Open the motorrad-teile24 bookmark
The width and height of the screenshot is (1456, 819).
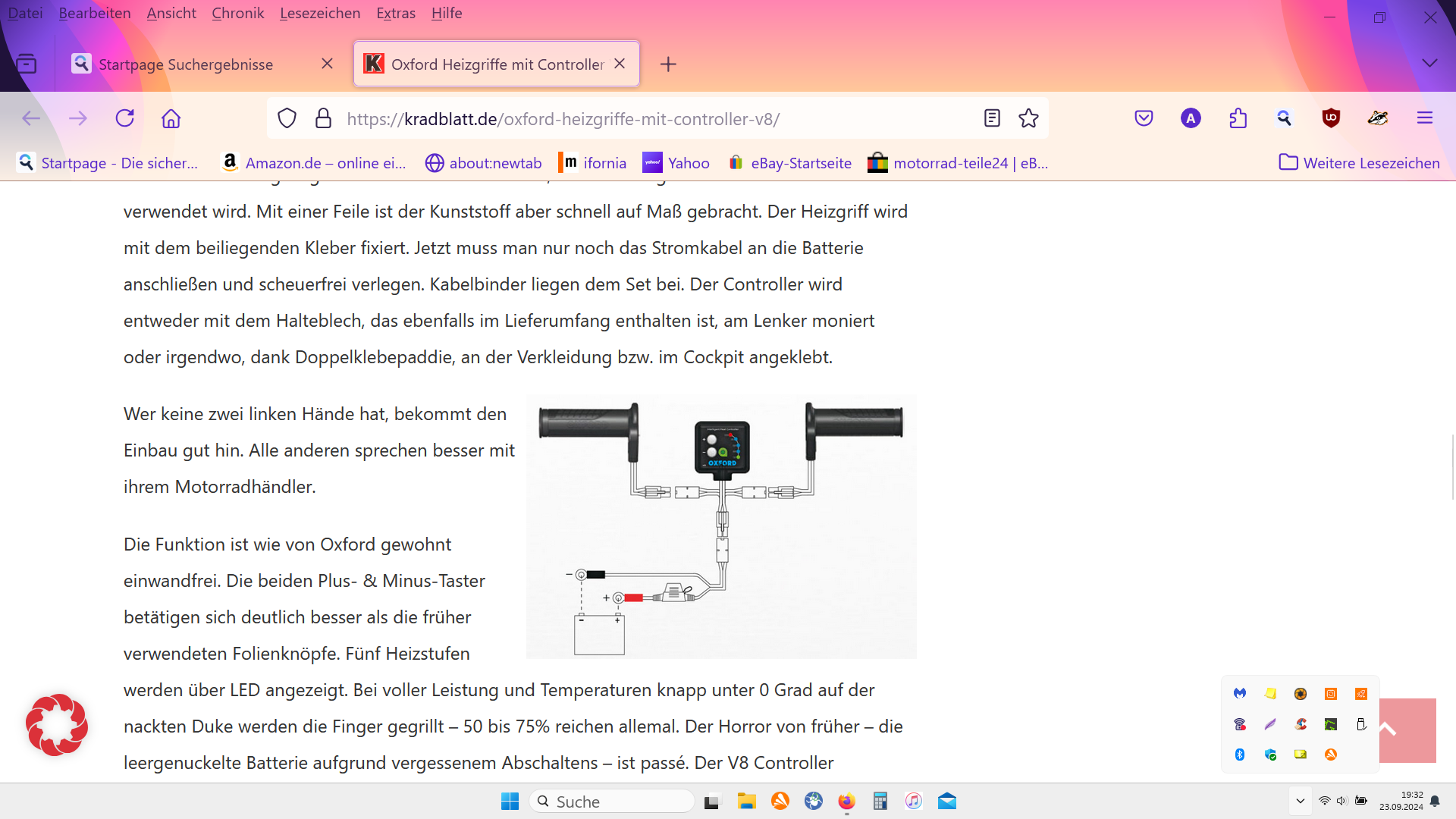point(958,162)
